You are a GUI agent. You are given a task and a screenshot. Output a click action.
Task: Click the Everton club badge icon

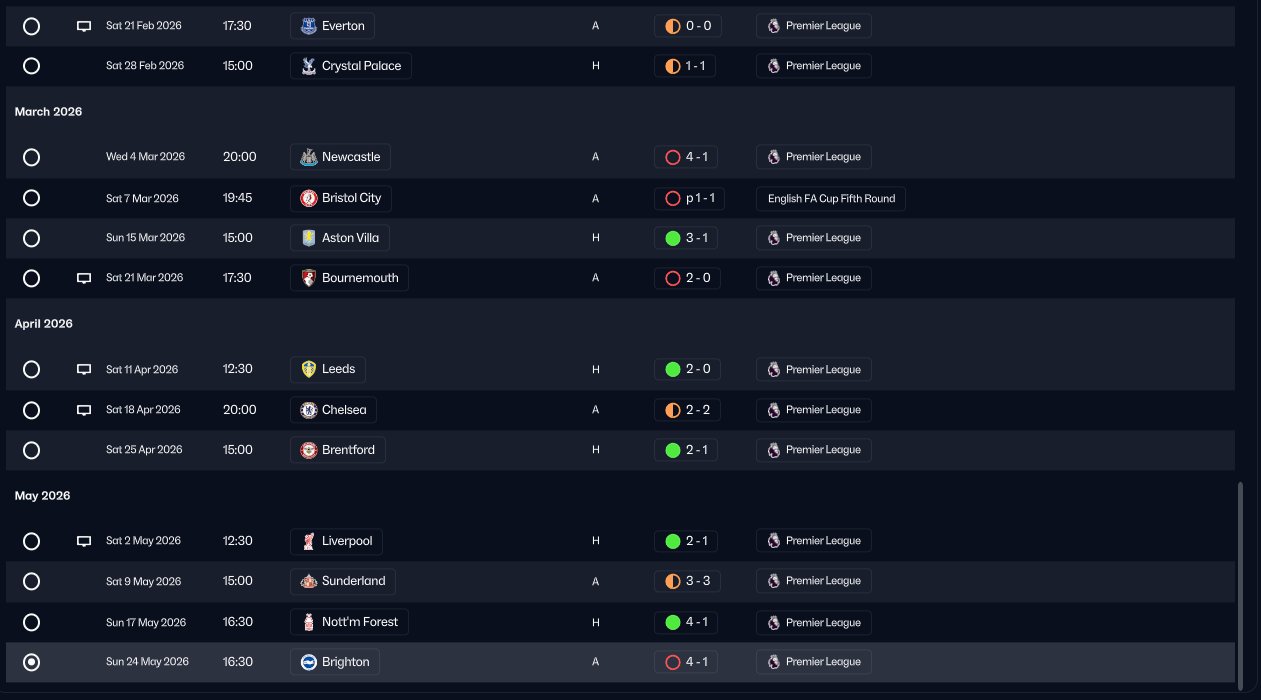pyautogui.click(x=309, y=26)
